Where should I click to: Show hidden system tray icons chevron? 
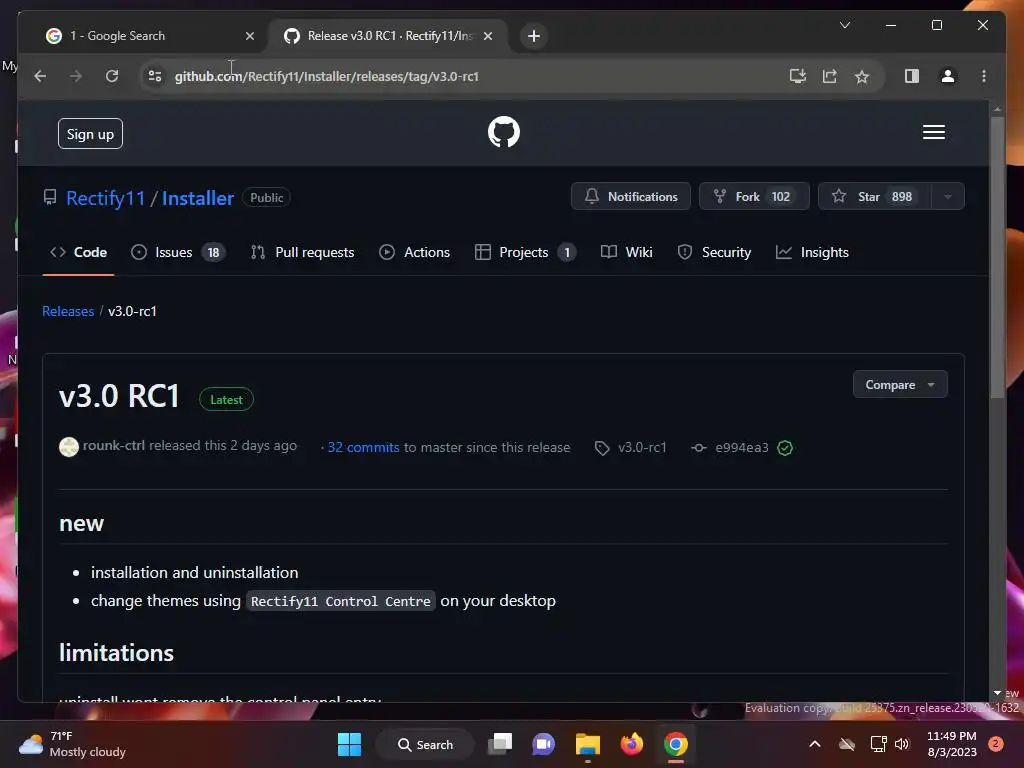[x=814, y=744]
